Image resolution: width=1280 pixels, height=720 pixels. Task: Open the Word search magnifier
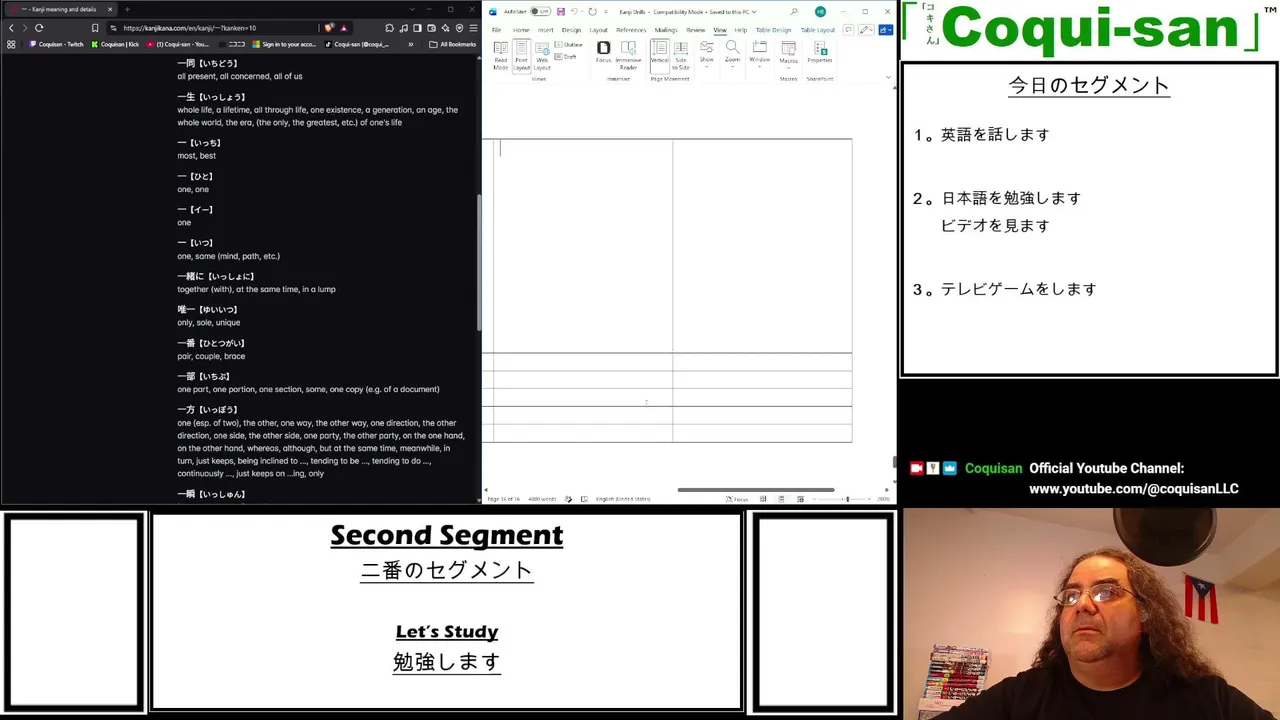[794, 12]
